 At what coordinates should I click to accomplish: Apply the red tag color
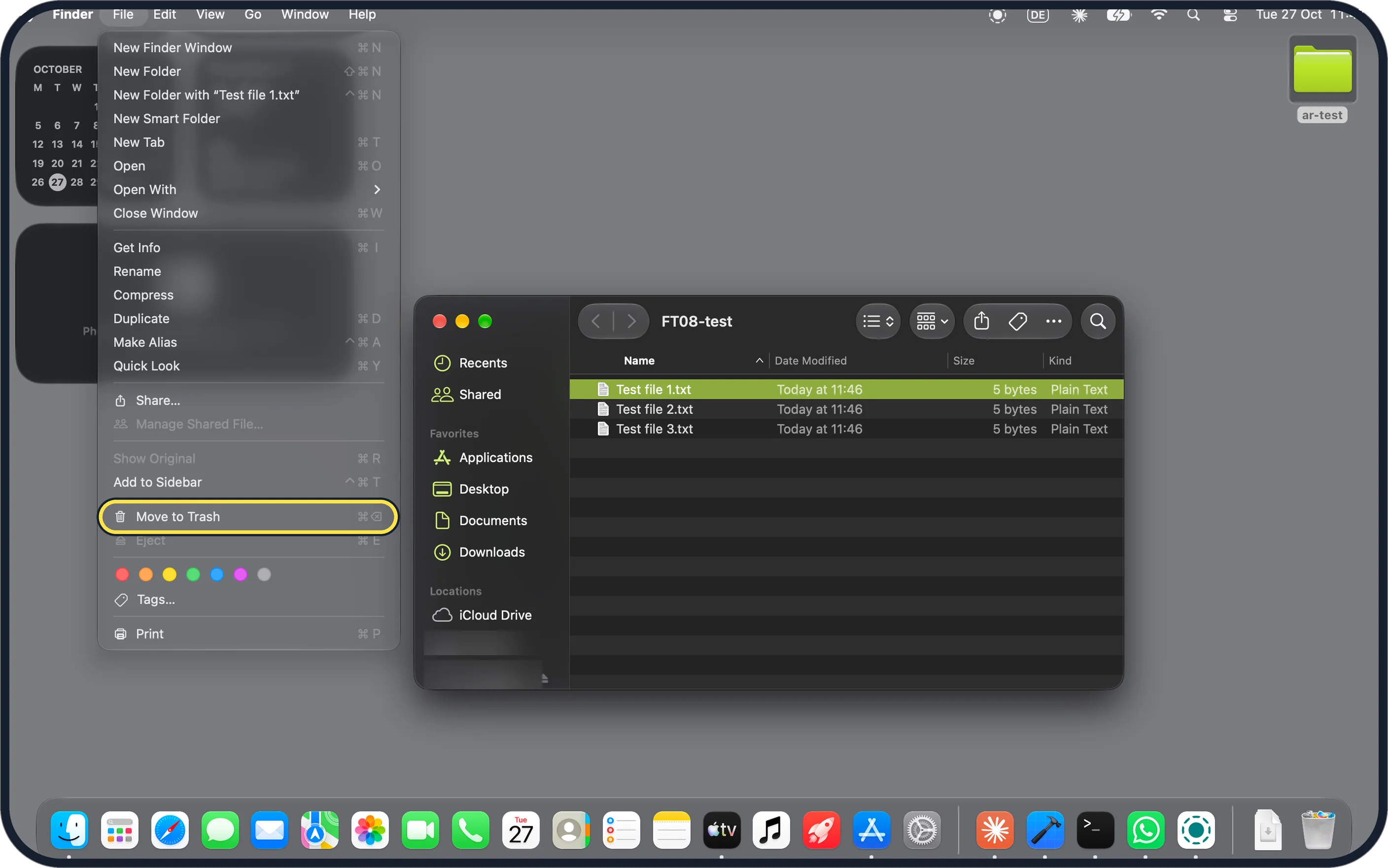[122, 574]
